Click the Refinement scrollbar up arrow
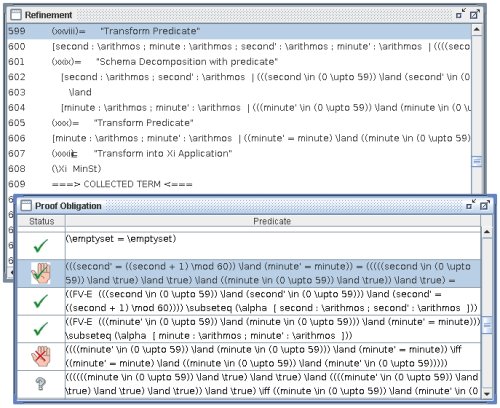The image size is (500, 408). pyautogui.click(x=477, y=30)
